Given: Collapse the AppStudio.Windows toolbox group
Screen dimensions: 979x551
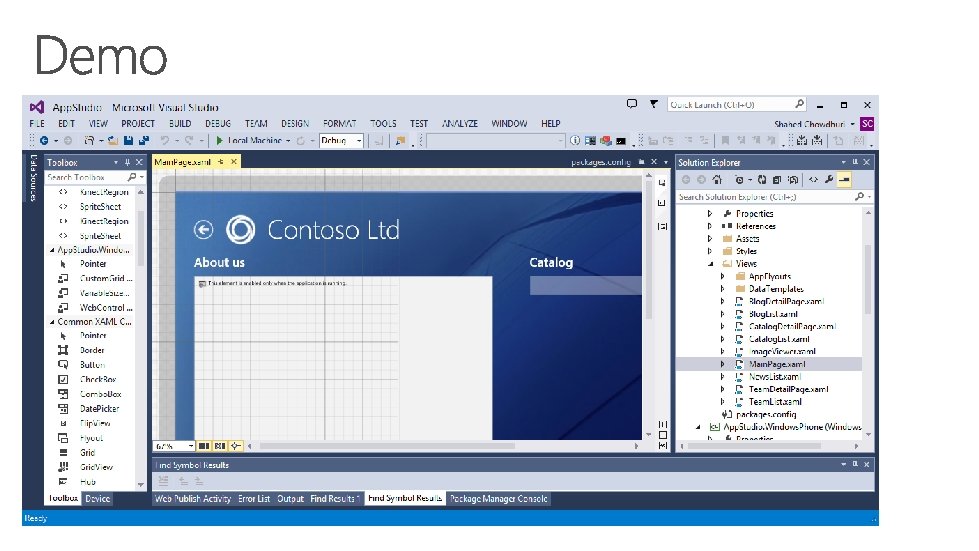Looking at the screenshot, I should (52, 250).
